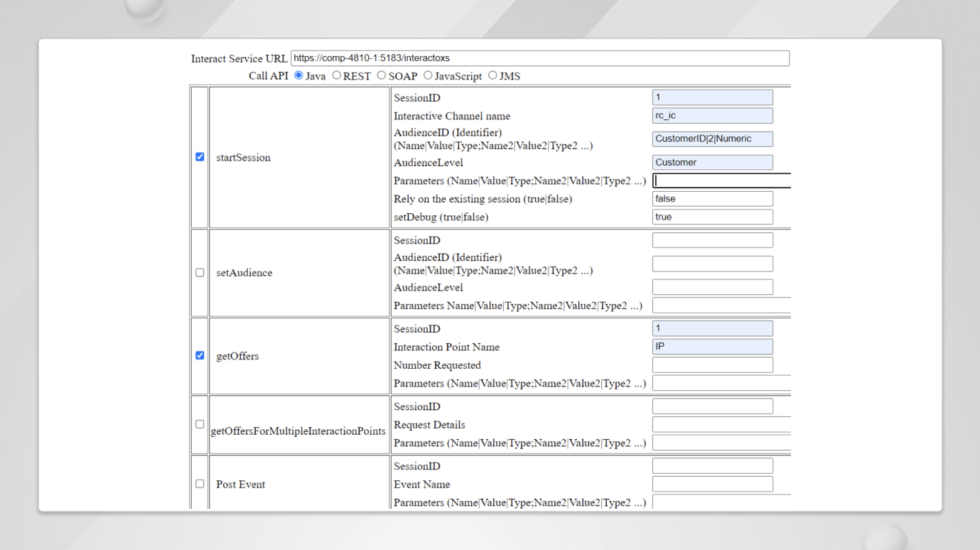Click the Number Requested input box
Image resolution: width=980 pixels, height=550 pixels.
pos(712,365)
